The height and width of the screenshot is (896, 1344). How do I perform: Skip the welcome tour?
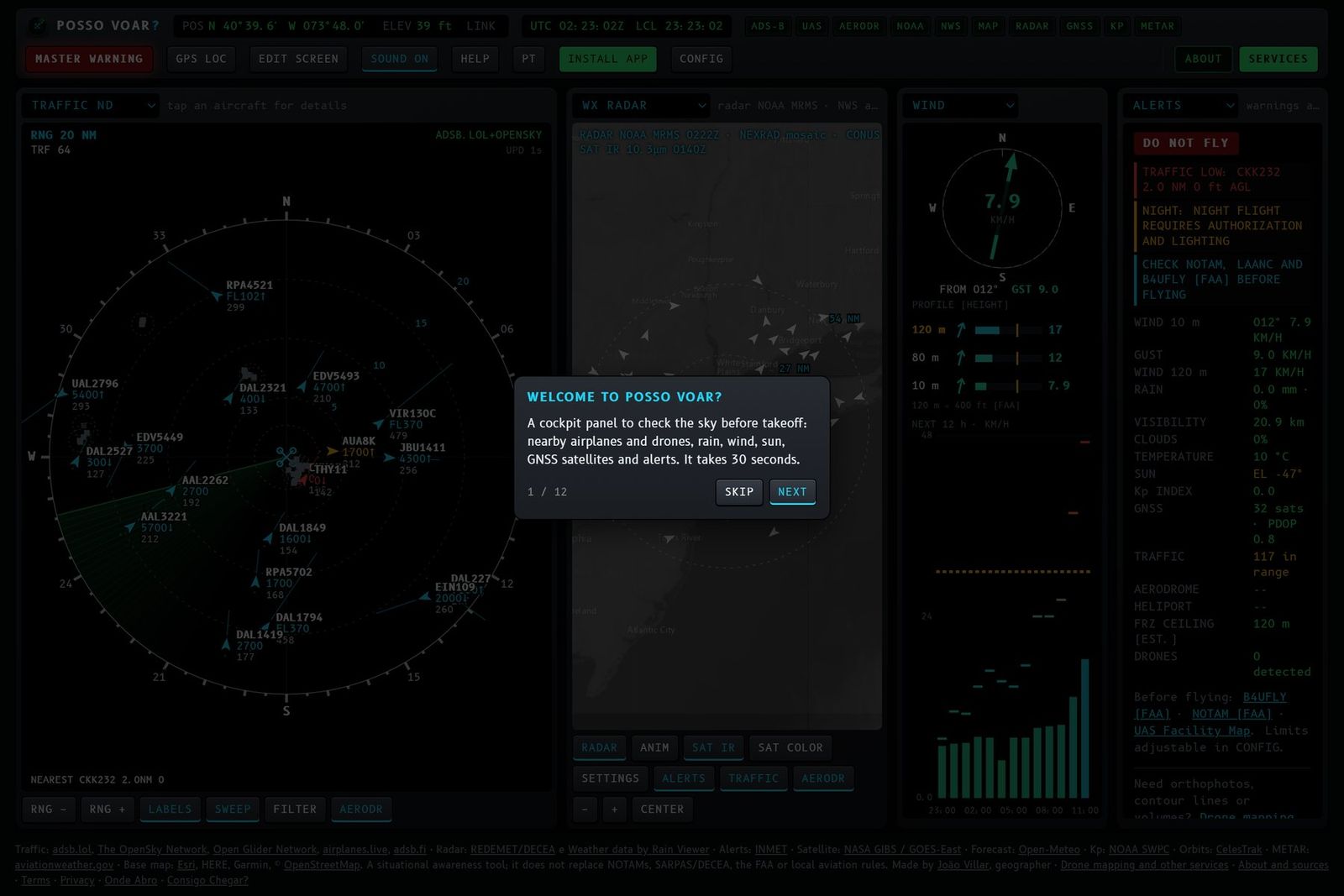(739, 491)
